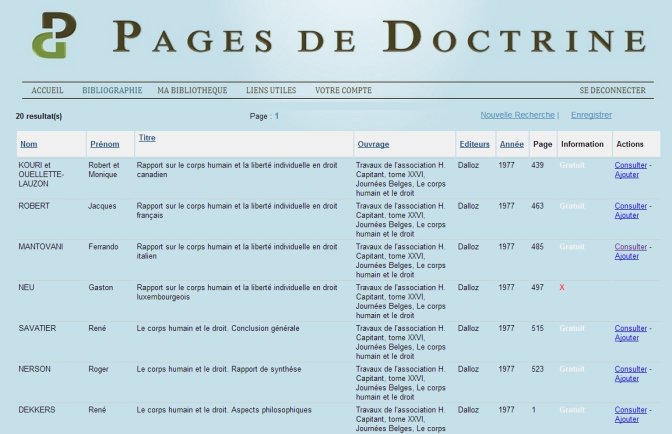Click the title ending 'en droit canadien'
This screenshot has width=672, height=434.
pos(237,170)
